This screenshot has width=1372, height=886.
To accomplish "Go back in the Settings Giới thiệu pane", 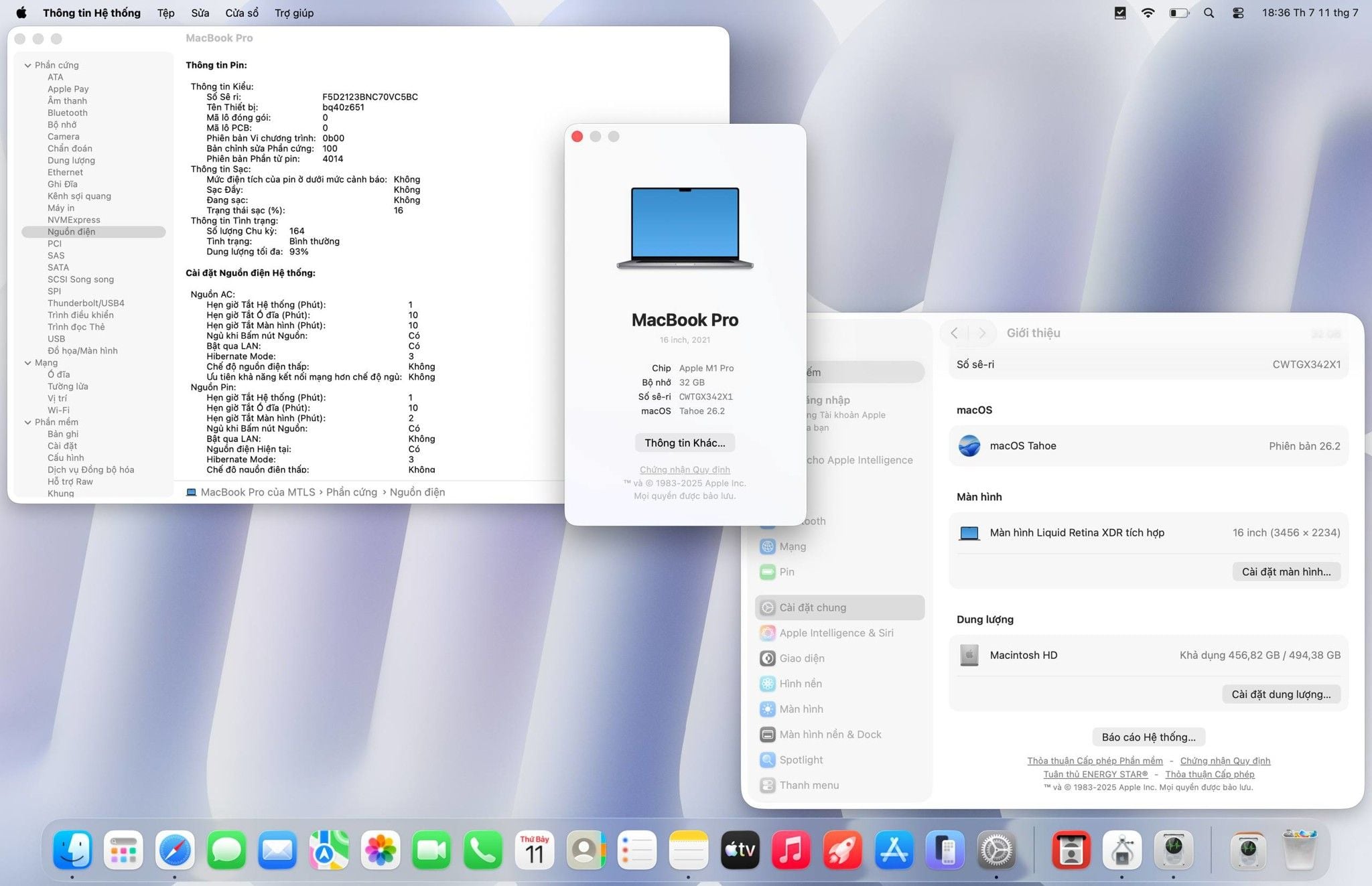I will click(954, 333).
